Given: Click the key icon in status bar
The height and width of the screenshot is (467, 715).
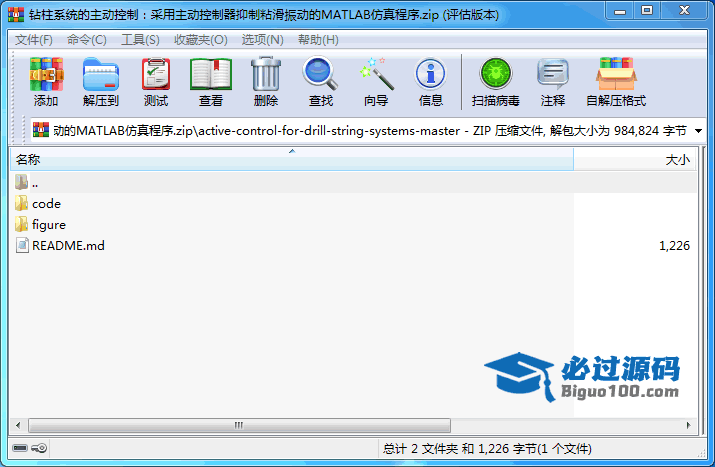Looking at the screenshot, I should (x=39, y=448).
